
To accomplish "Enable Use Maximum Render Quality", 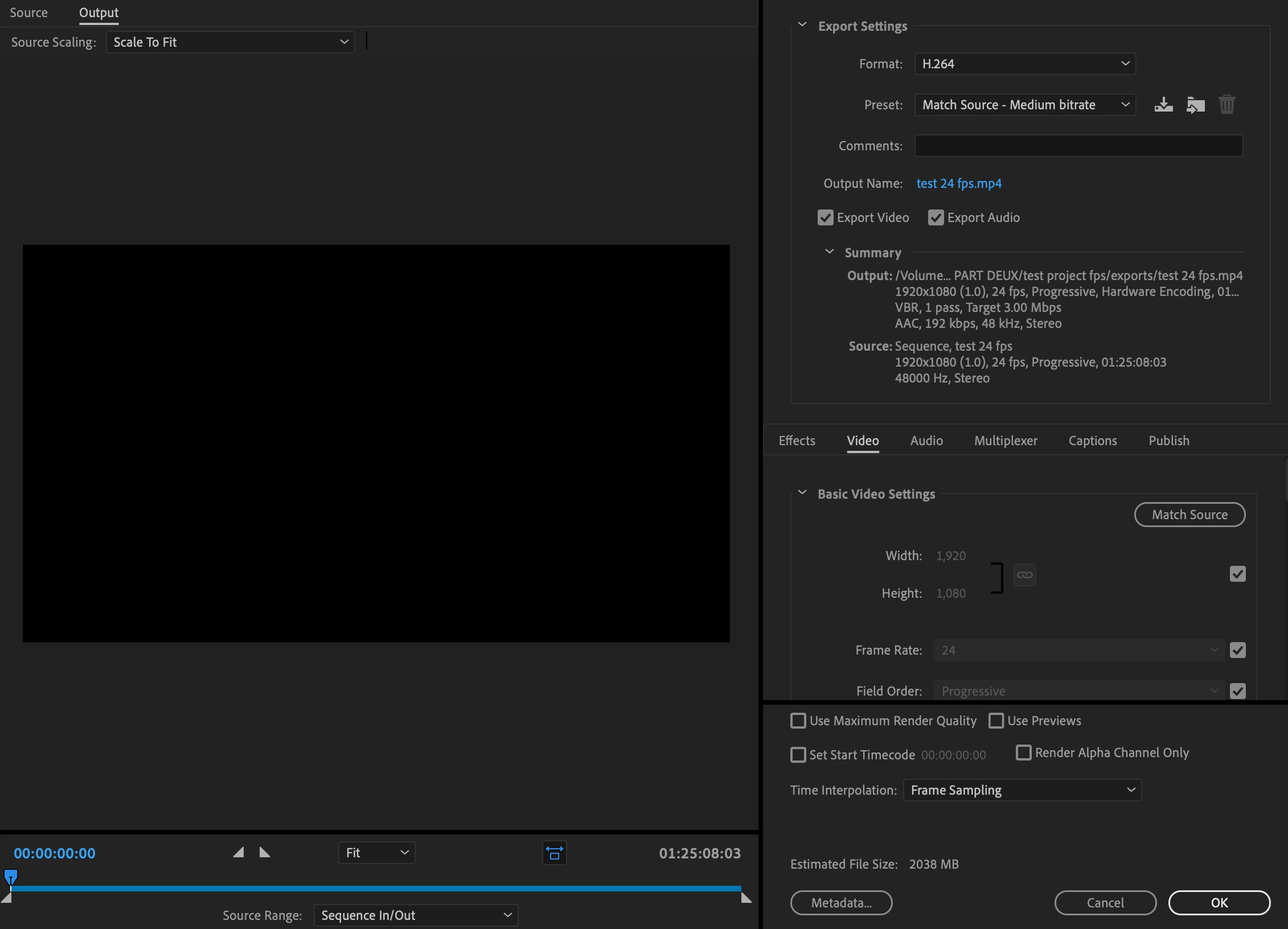I will 798,721.
